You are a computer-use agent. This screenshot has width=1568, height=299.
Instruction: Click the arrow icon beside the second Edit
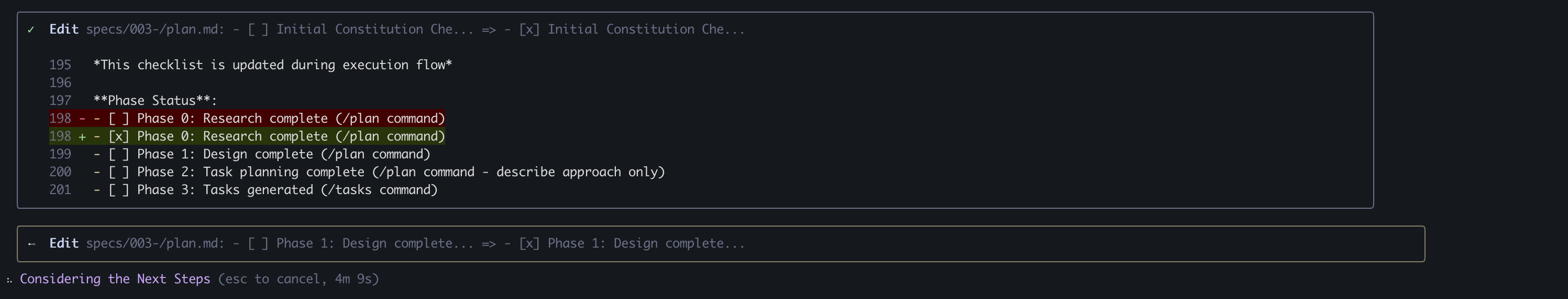(31, 244)
